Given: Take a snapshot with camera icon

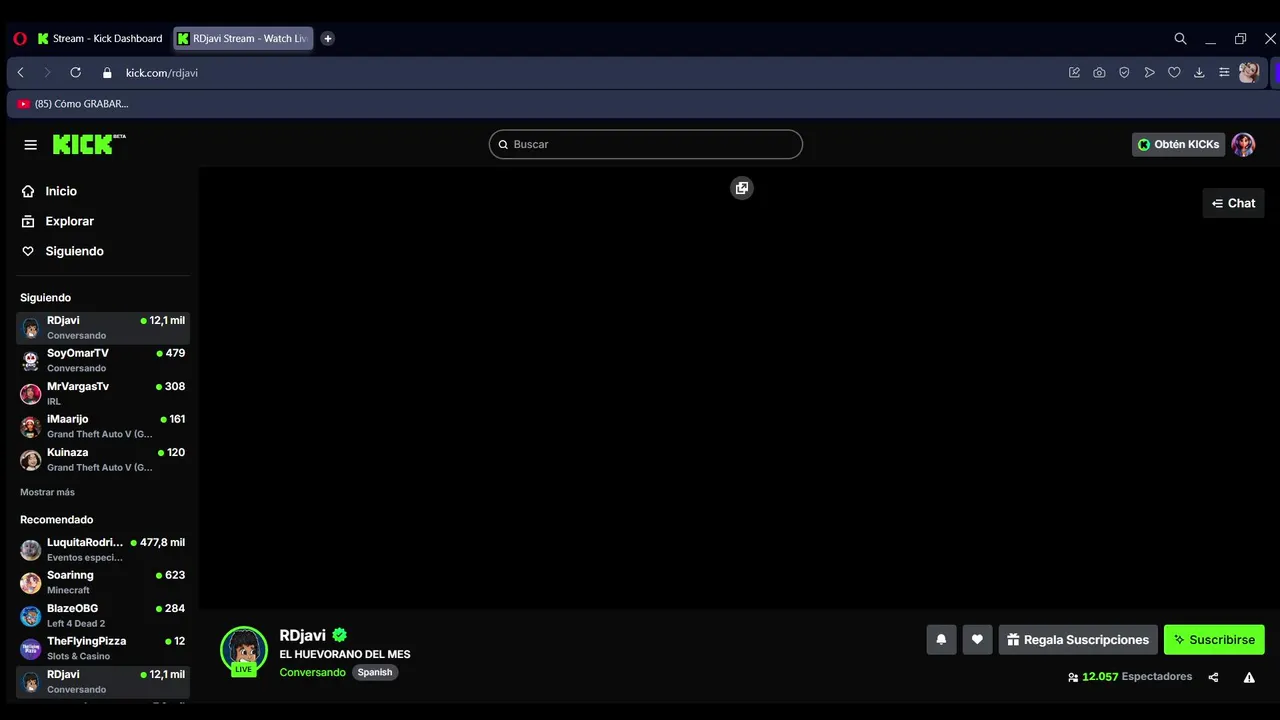Looking at the screenshot, I should pyautogui.click(x=1099, y=72).
